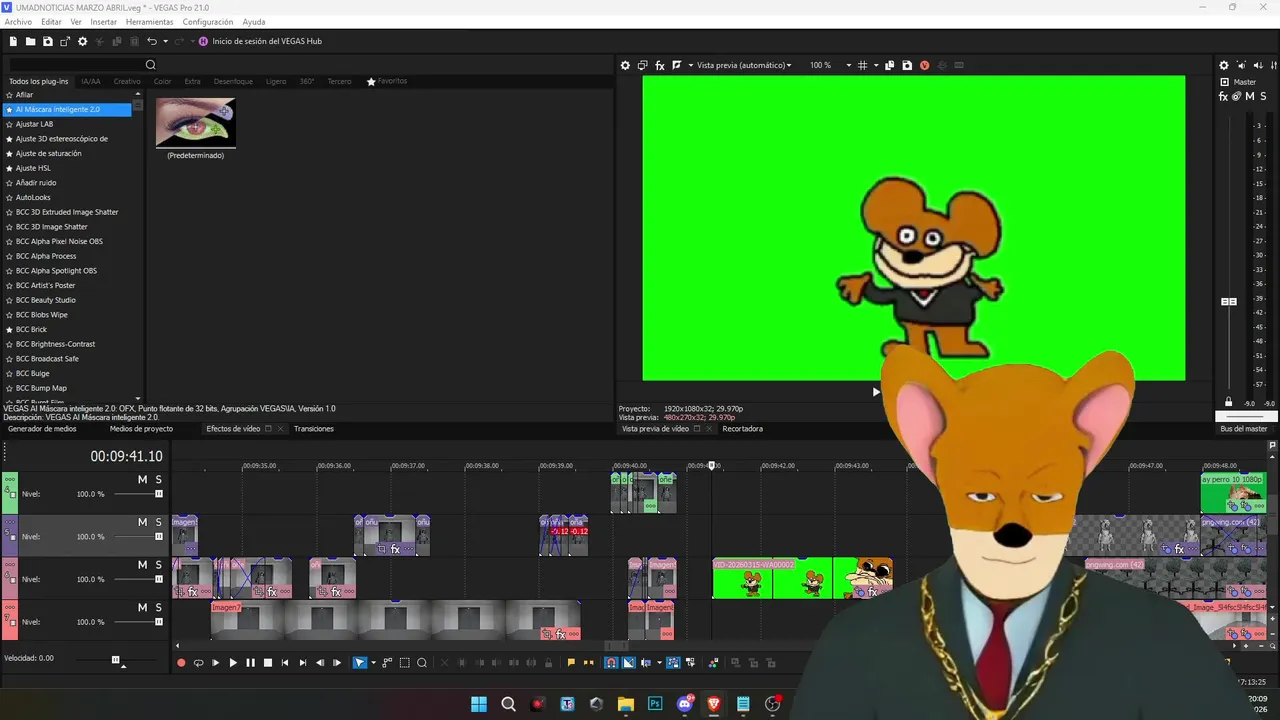
Task: Click Play from start button
Action: (x=215, y=663)
